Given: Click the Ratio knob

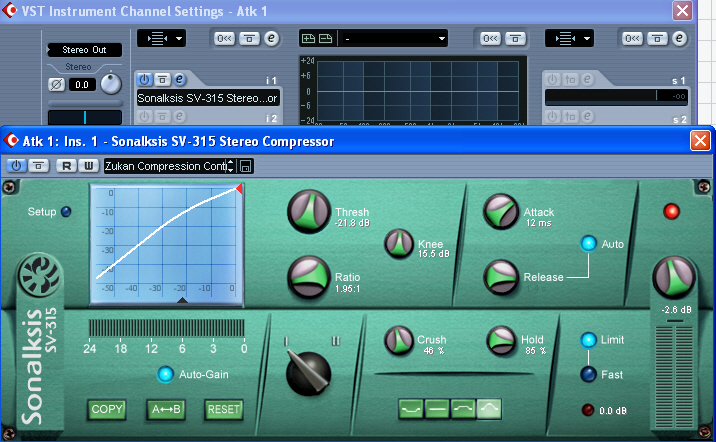Looking at the screenshot, I should tap(309, 277).
